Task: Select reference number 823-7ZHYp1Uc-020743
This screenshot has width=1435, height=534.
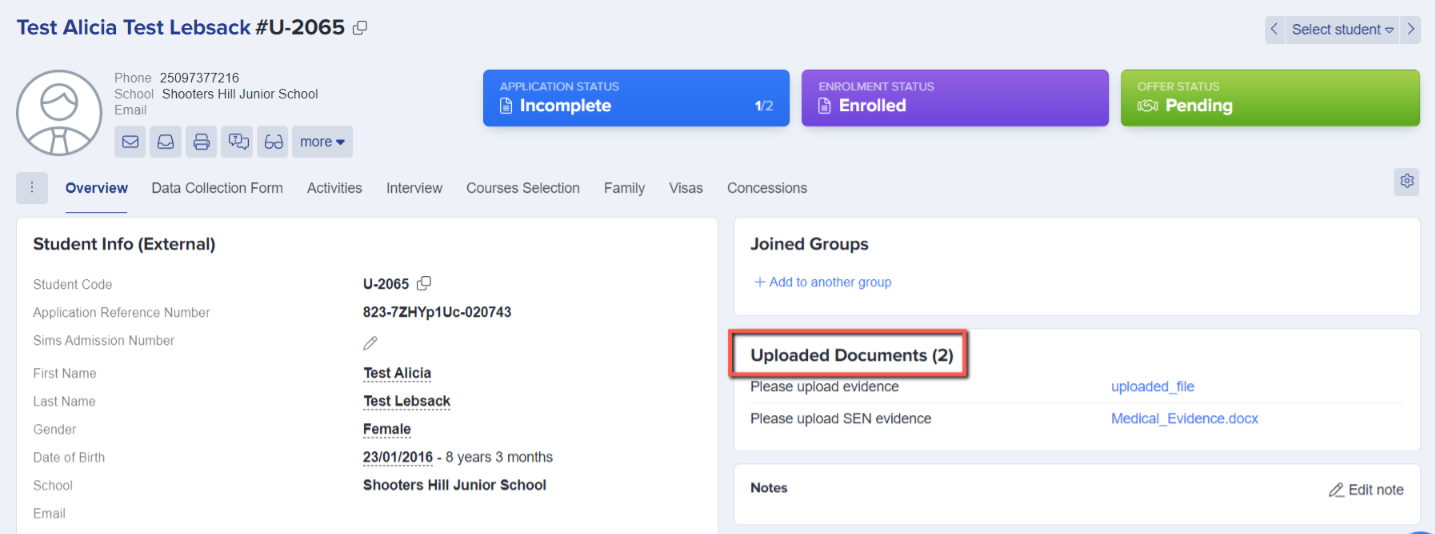Action: pos(437,312)
